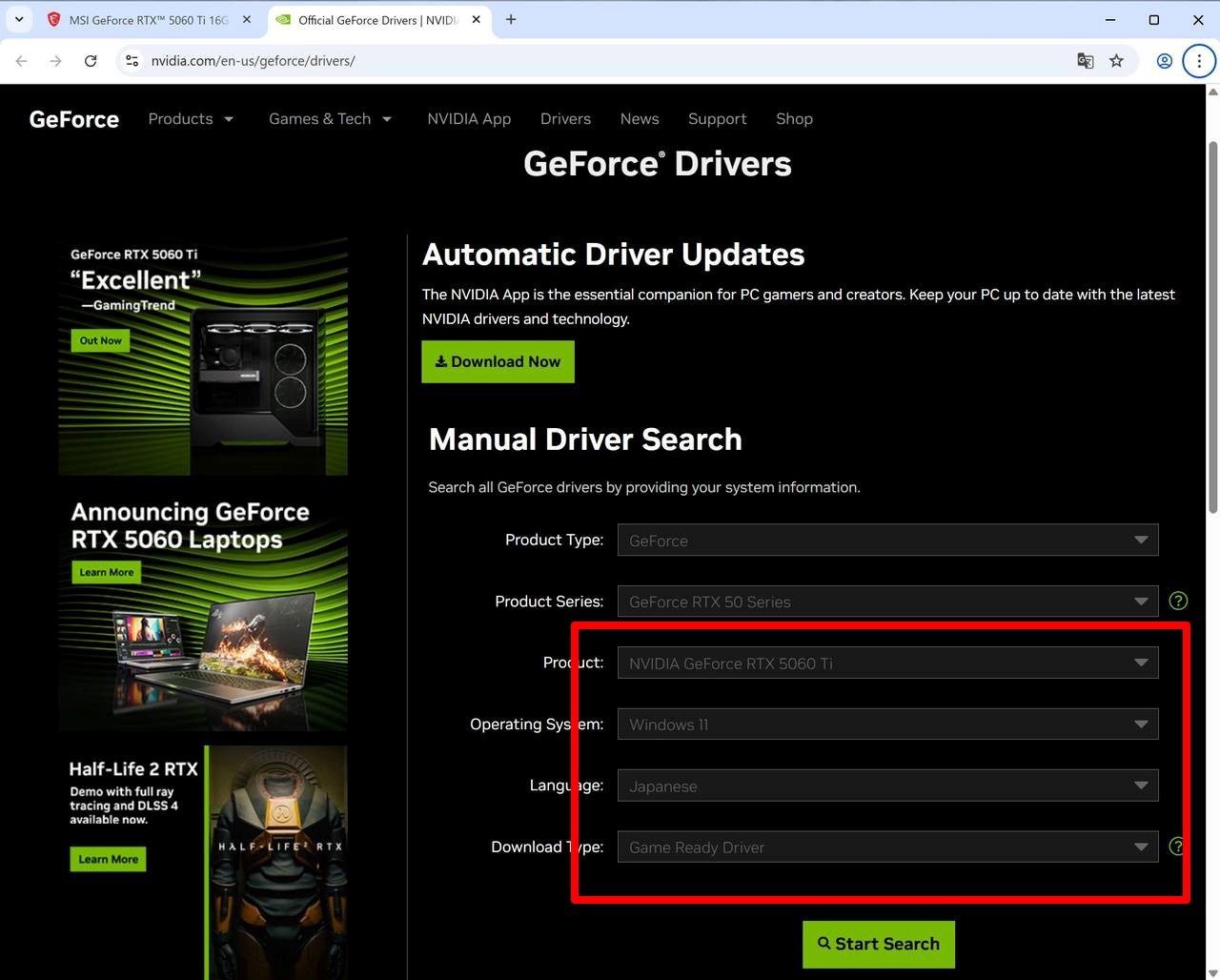Click the GeForce Drivers page title
Viewport: 1220px width, 980px height.
click(658, 164)
